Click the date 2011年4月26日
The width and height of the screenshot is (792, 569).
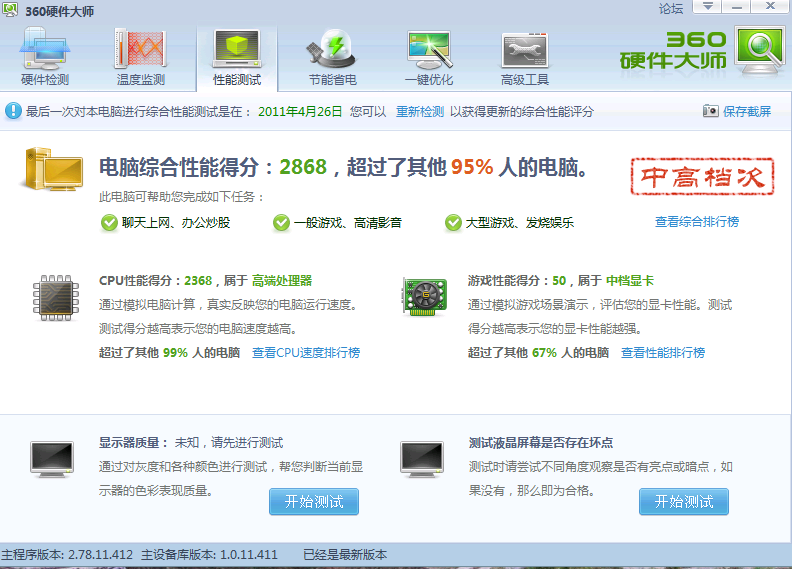pos(300,112)
